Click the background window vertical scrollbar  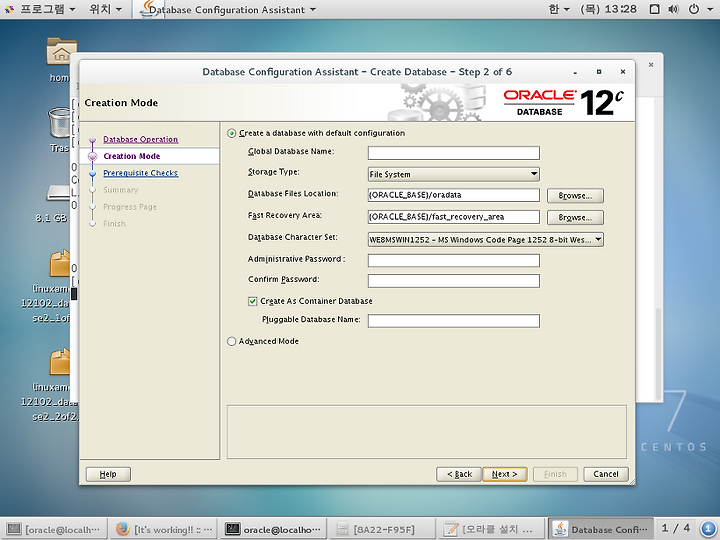(x=658, y=354)
